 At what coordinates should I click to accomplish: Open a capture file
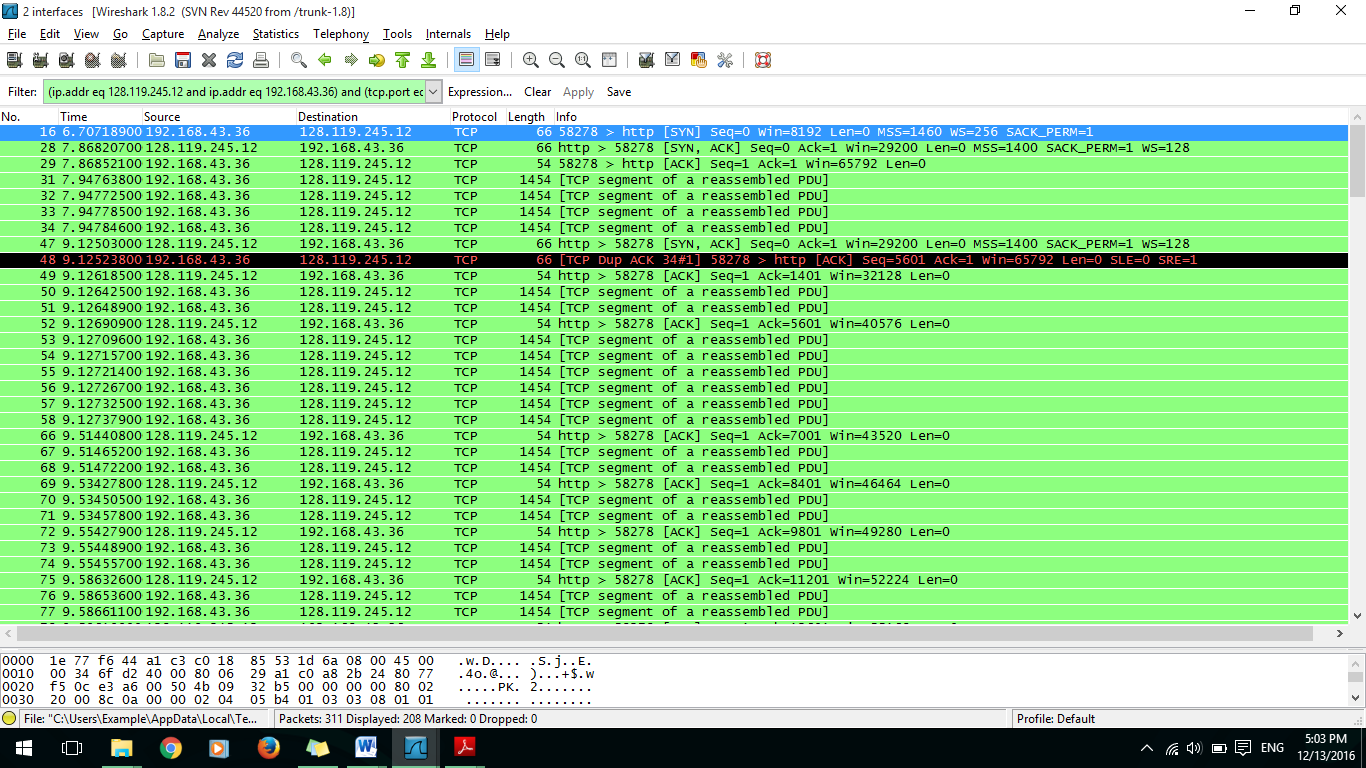[x=157, y=60]
